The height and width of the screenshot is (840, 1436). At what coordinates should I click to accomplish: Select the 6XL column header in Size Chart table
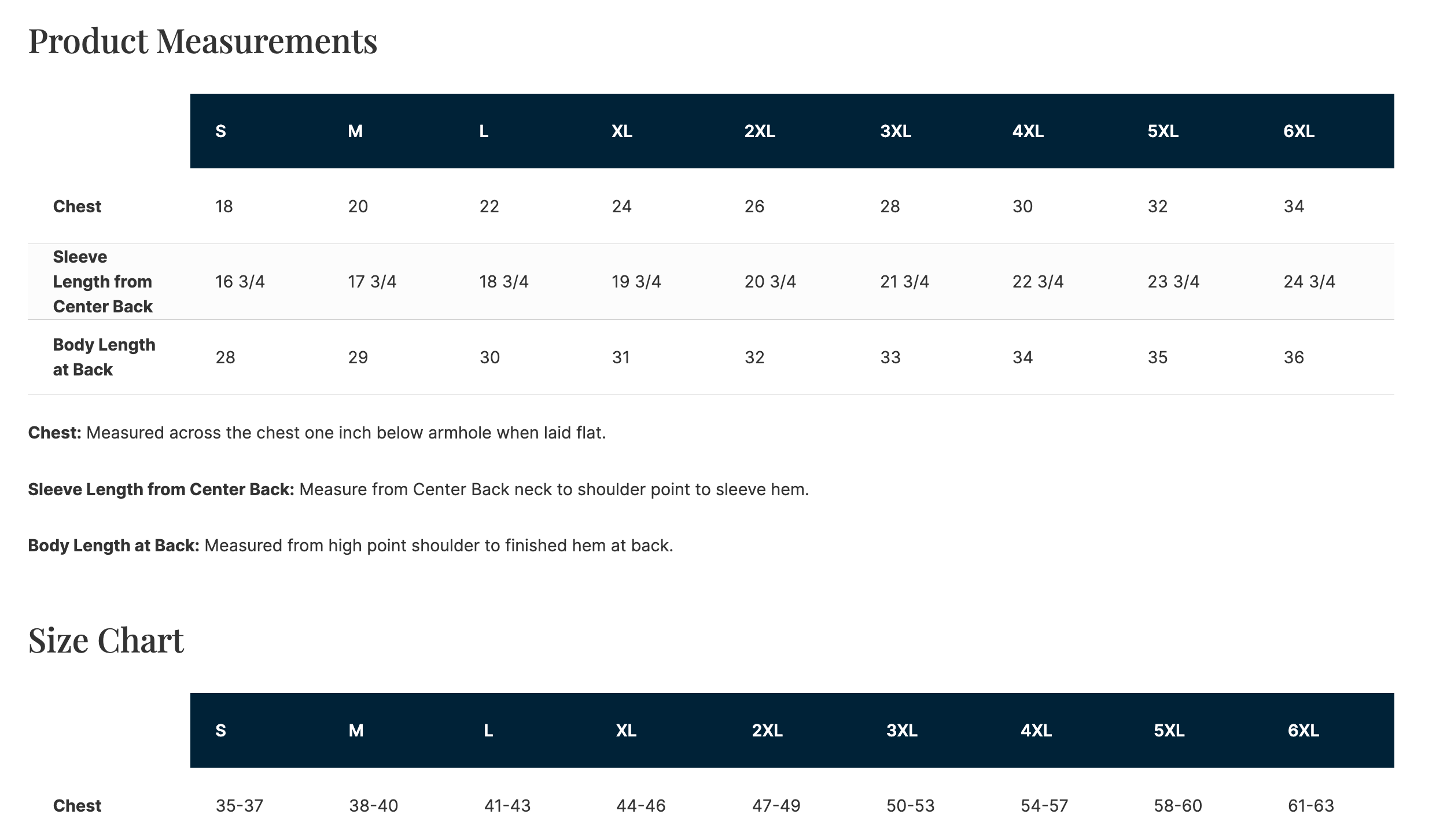click(x=1303, y=731)
